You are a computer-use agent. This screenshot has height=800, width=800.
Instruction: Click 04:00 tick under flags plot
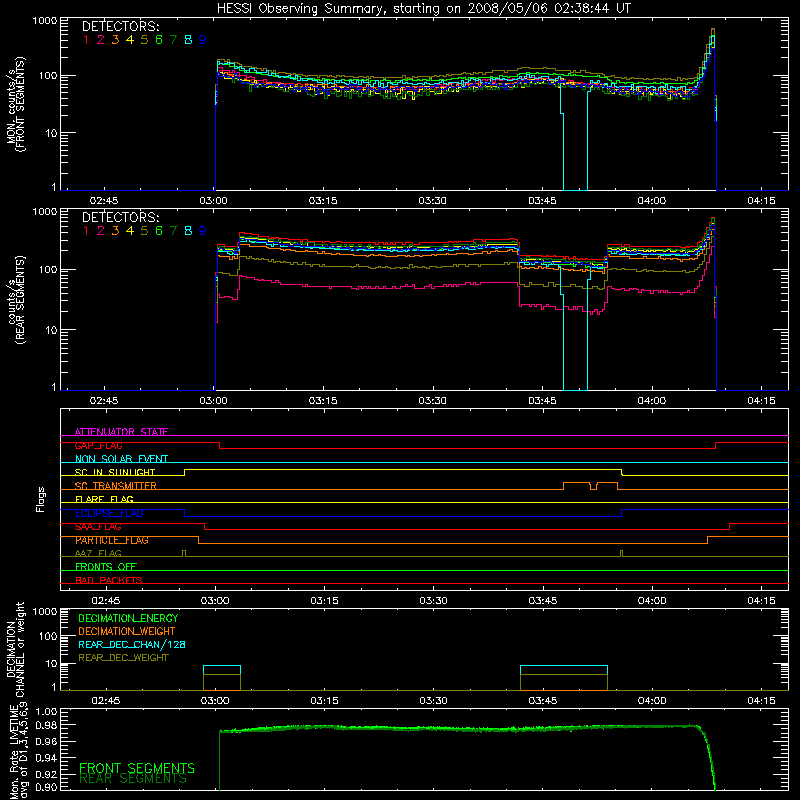click(x=652, y=601)
